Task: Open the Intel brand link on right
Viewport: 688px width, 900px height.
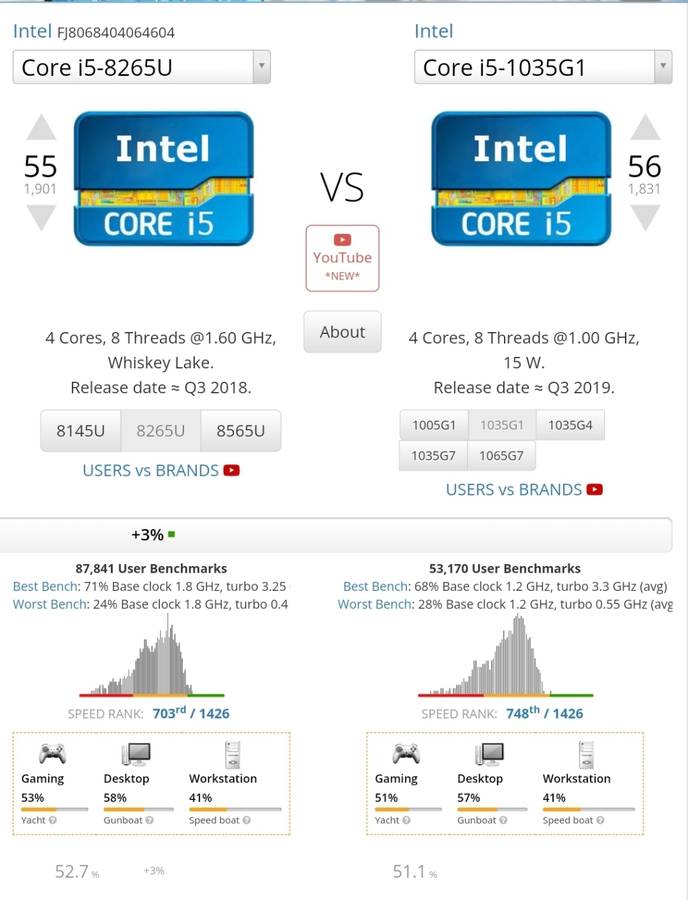Action: [433, 31]
